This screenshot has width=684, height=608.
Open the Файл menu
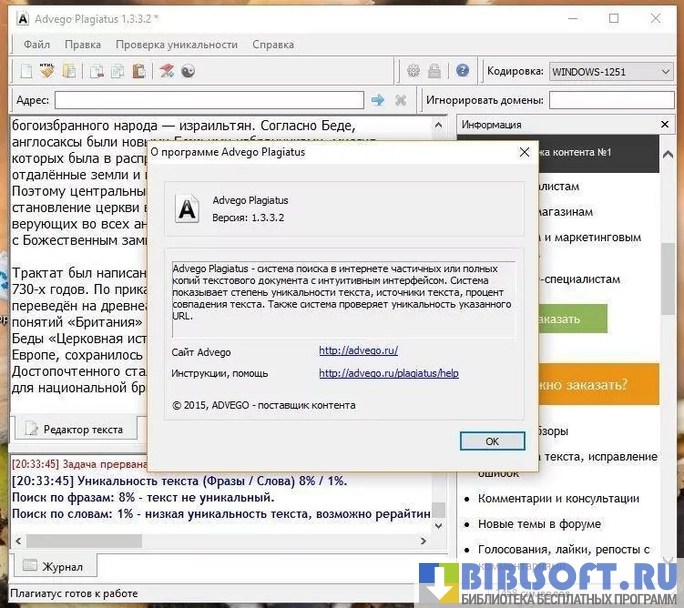click(x=37, y=44)
